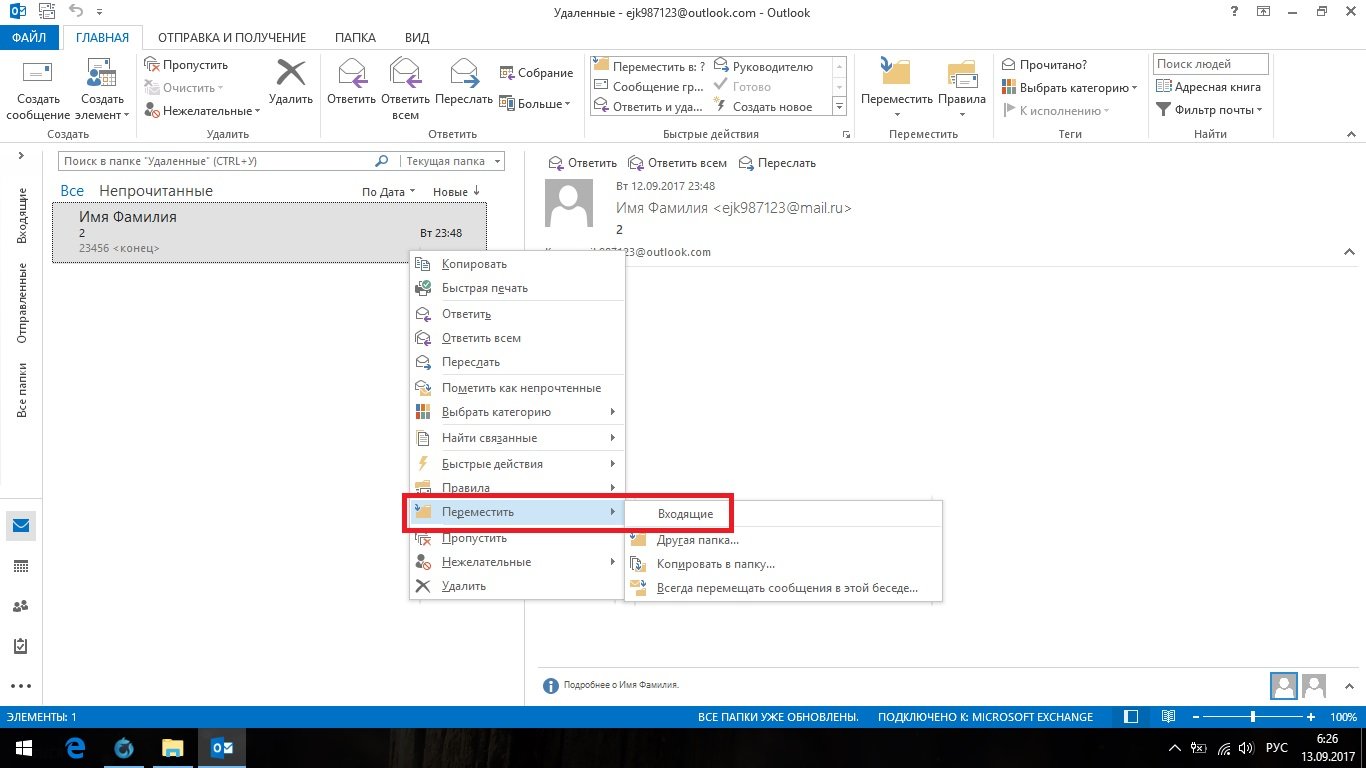Image resolution: width=1366 pixels, height=768 pixels.
Task: Click the search magnifier icon
Action: click(381, 161)
